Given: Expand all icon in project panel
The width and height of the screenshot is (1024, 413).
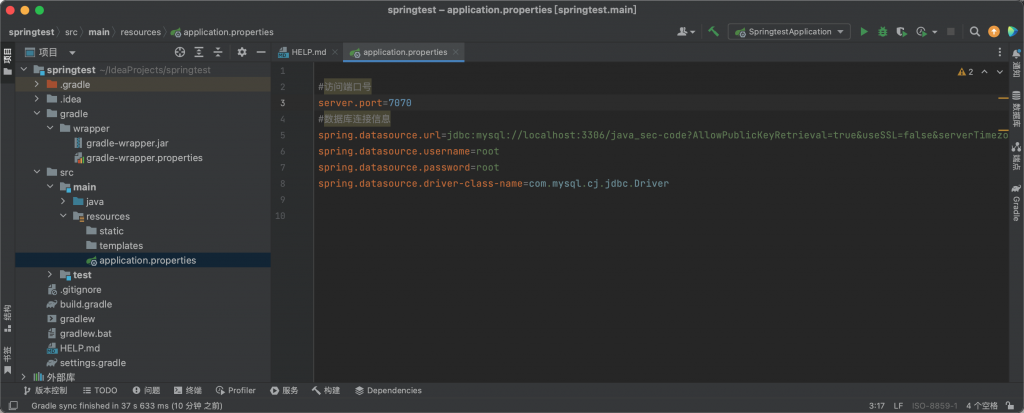Looking at the screenshot, I should 199,52.
